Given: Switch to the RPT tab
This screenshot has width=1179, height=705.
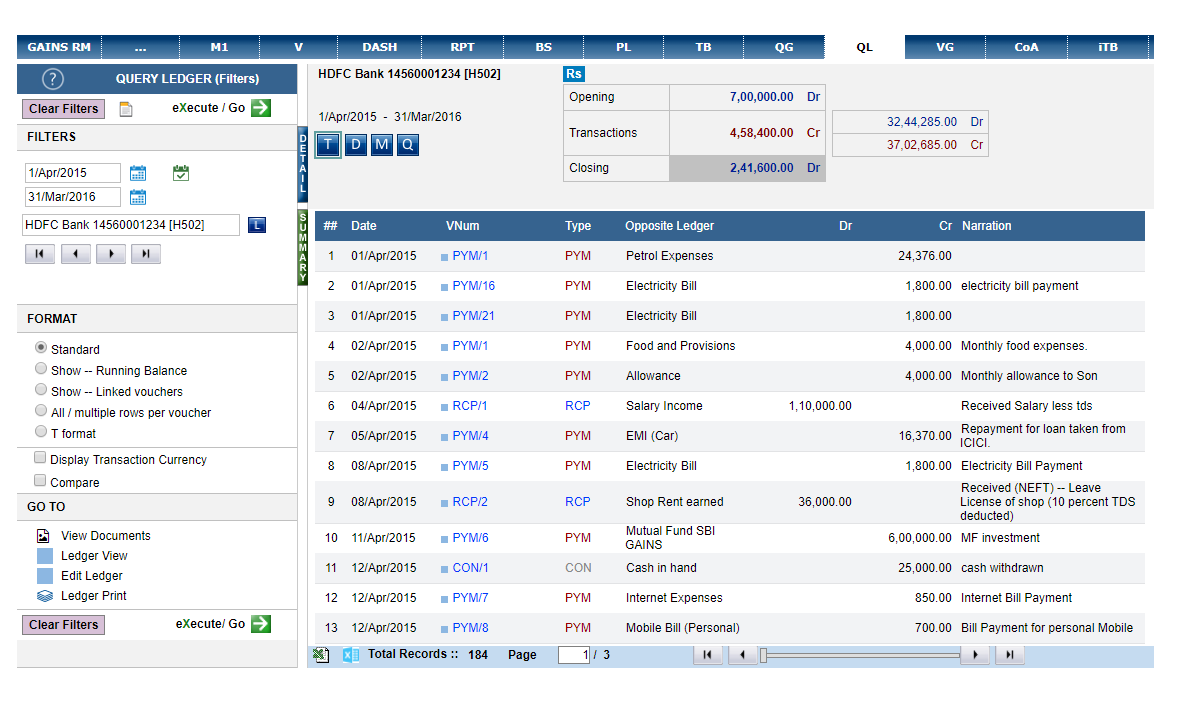Looking at the screenshot, I should click(462, 47).
